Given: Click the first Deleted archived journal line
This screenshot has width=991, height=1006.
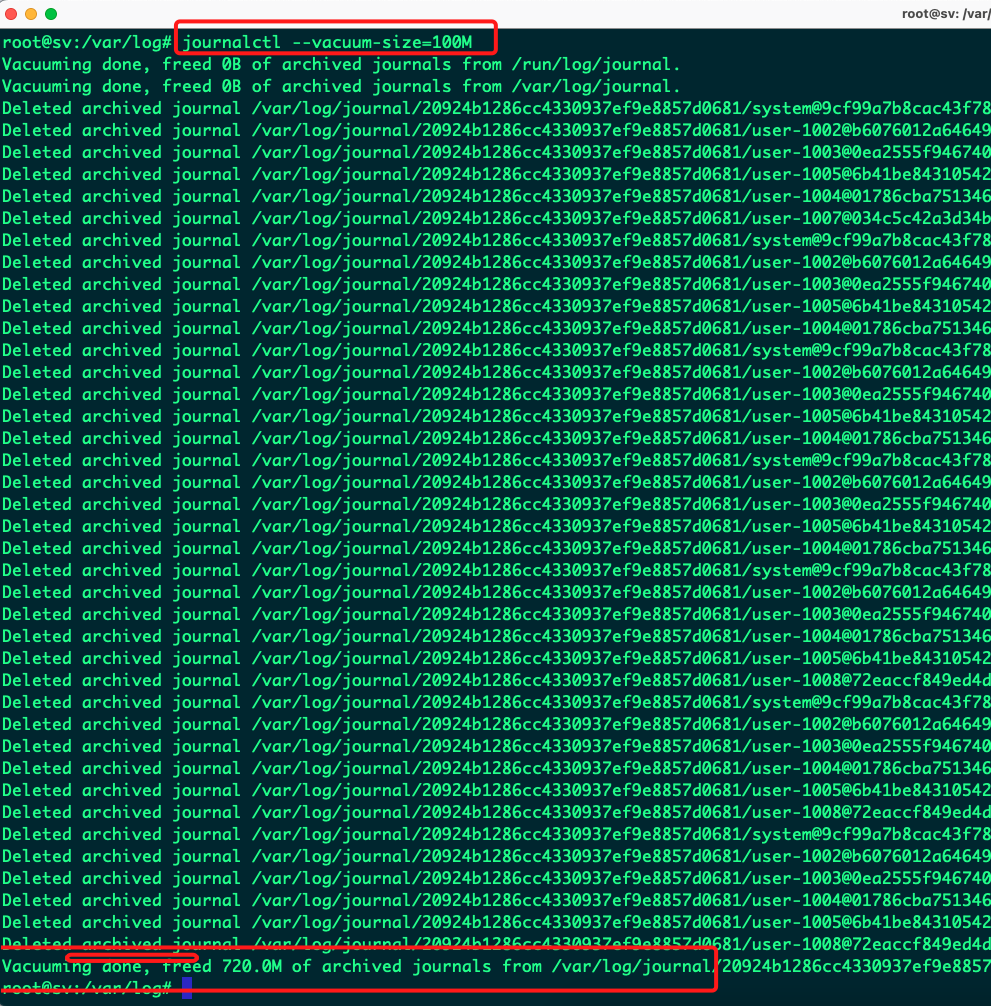Looking at the screenshot, I should point(495,108).
